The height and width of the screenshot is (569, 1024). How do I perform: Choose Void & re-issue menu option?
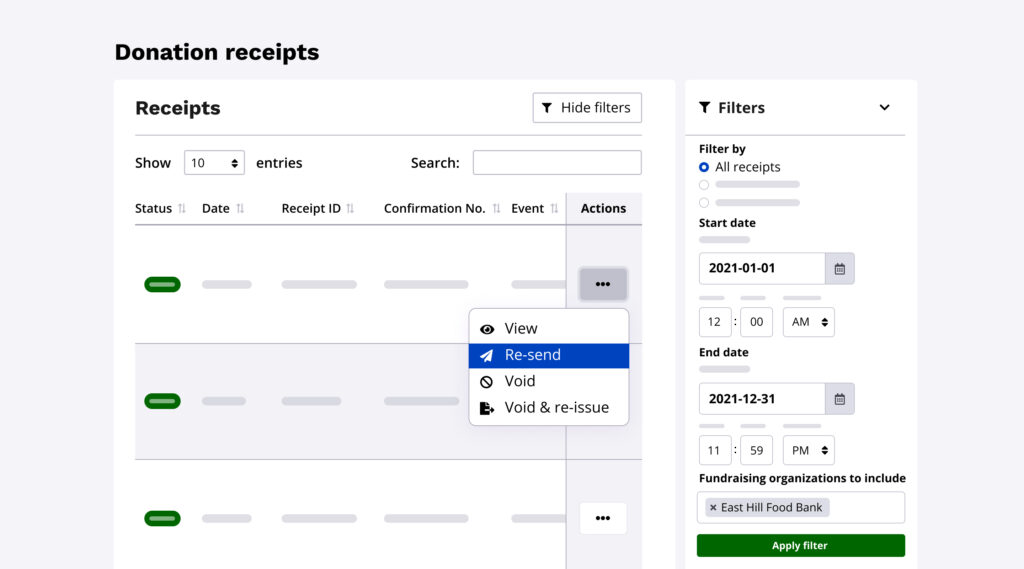pos(548,408)
